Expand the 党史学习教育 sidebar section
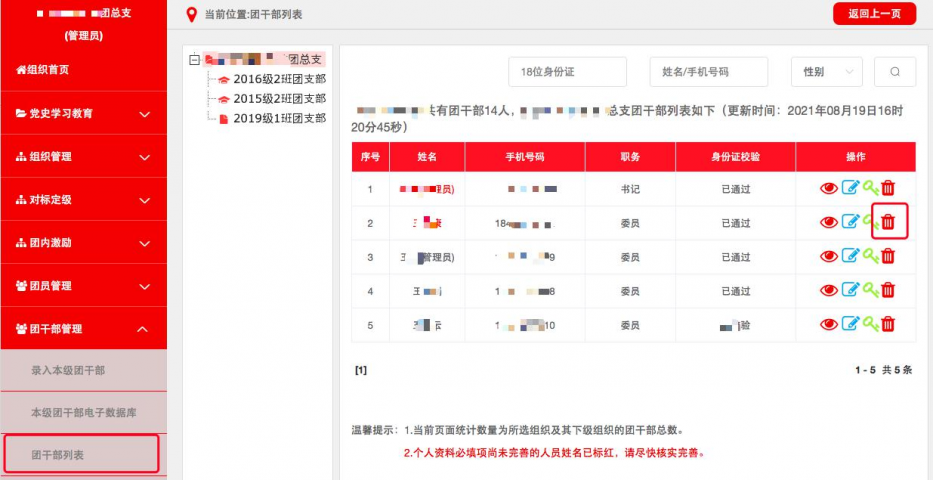The image size is (933, 480). (83, 114)
